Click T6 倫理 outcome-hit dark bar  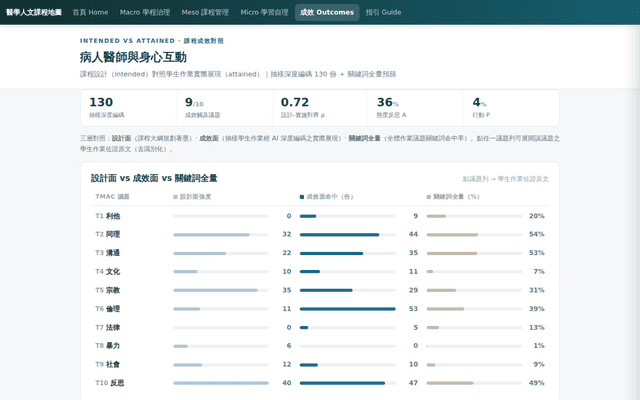[348, 309]
